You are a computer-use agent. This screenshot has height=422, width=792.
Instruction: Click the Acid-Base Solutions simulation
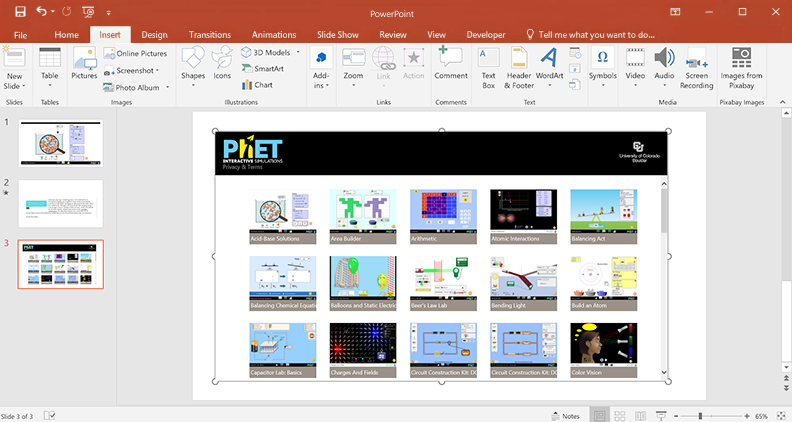283,217
